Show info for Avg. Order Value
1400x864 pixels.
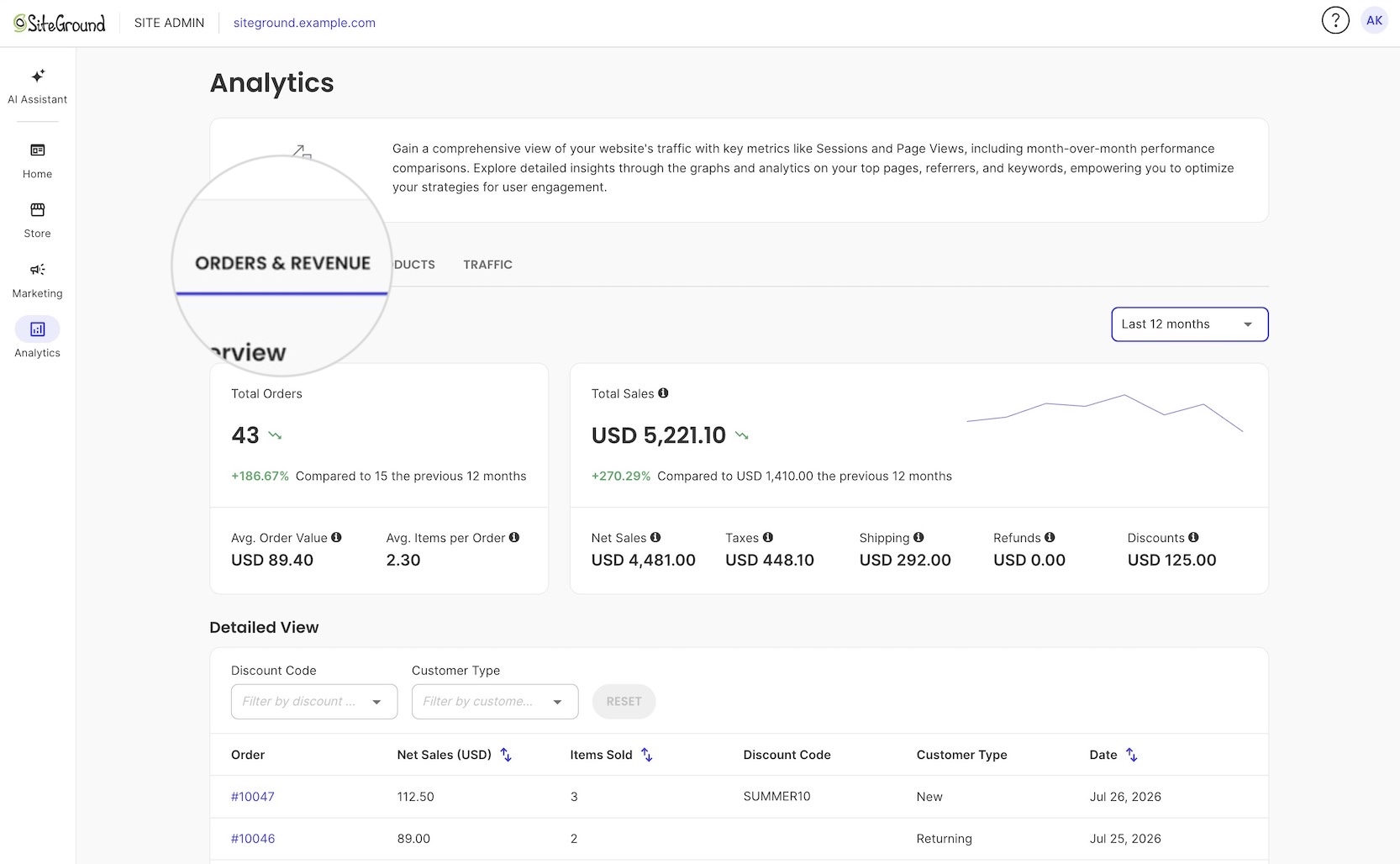336,537
